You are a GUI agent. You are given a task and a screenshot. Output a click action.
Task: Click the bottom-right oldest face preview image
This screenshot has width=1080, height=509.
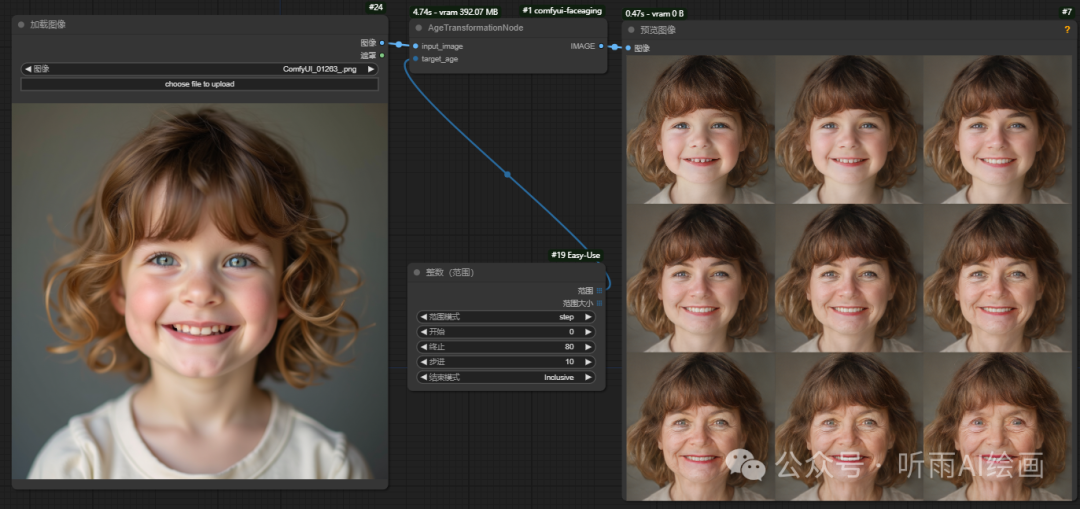click(996, 425)
